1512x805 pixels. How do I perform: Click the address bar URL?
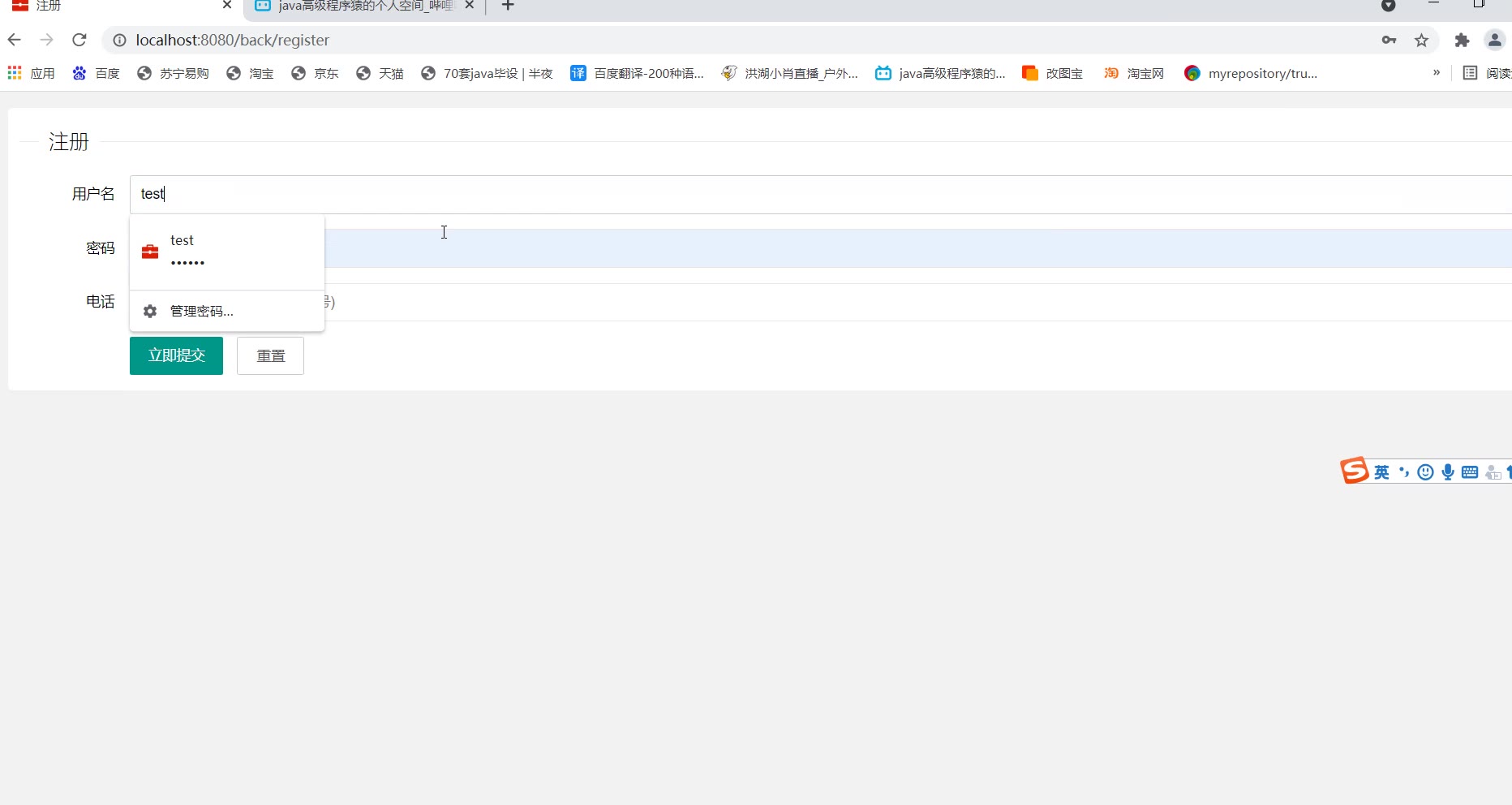(233, 40)
